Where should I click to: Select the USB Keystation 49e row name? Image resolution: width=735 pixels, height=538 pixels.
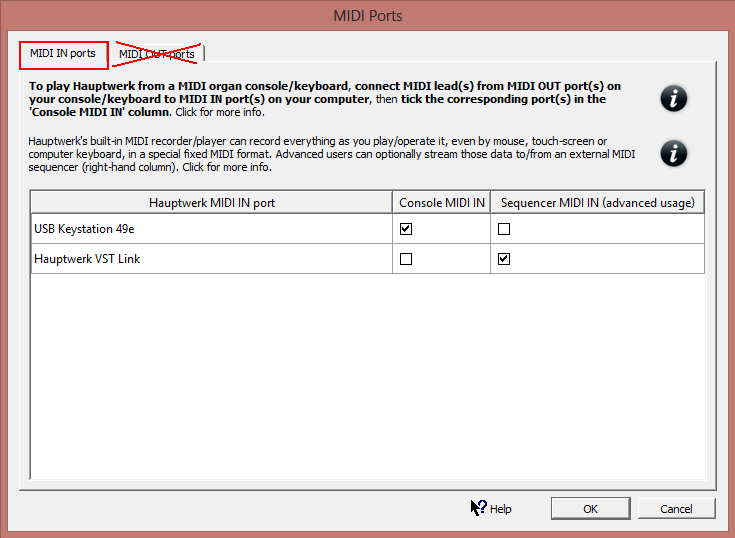84,229
